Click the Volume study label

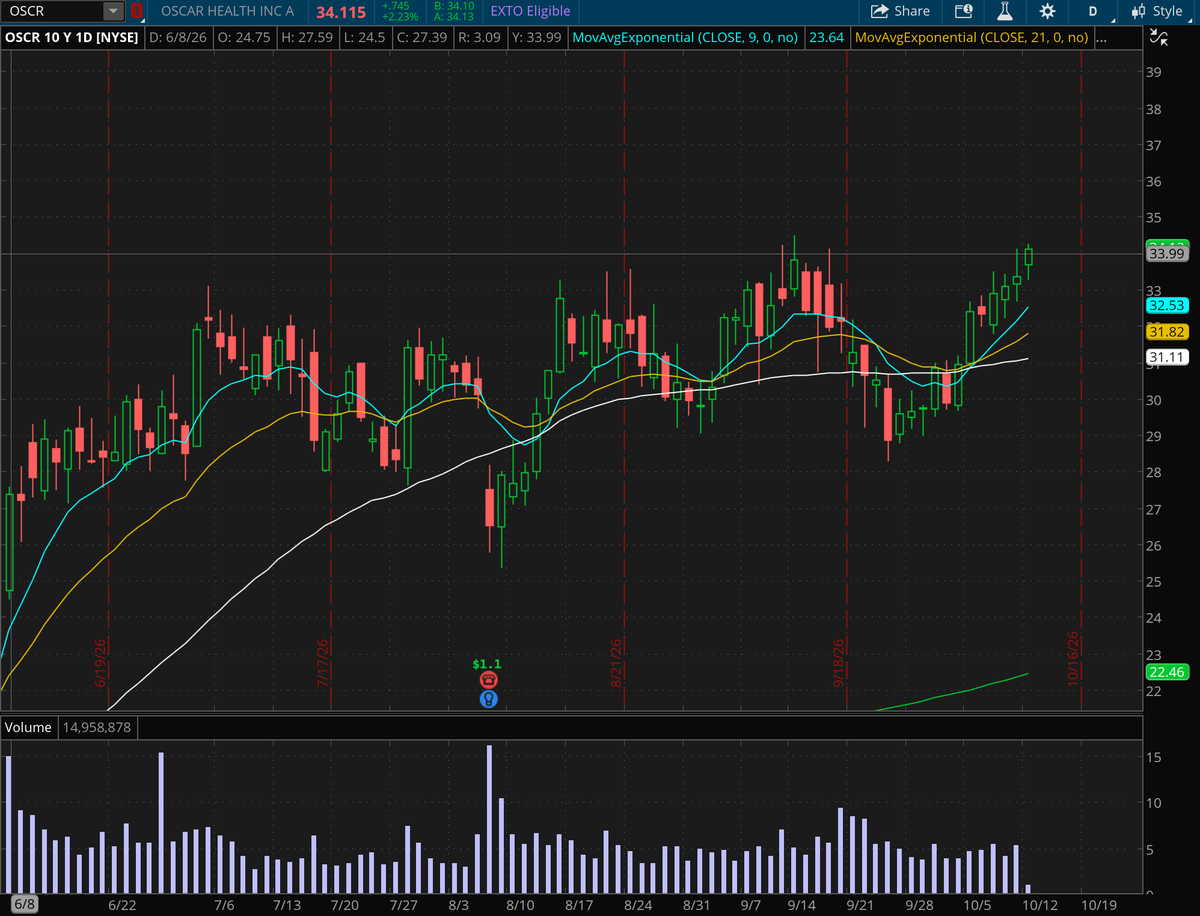[x=28, y=727]
